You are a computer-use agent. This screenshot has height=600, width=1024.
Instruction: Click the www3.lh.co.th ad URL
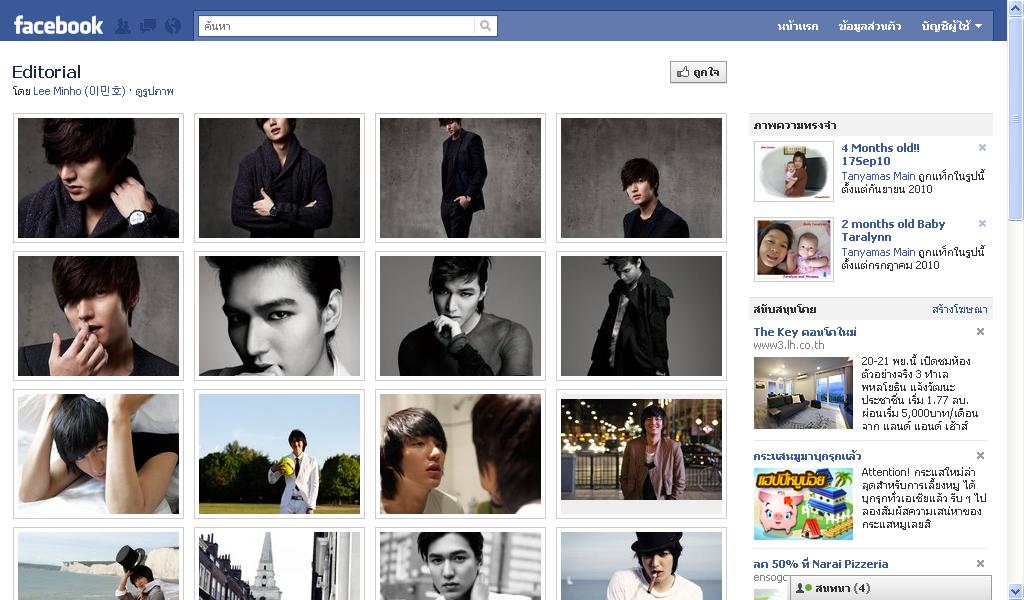pyautogui.click(x=788, y=345)
